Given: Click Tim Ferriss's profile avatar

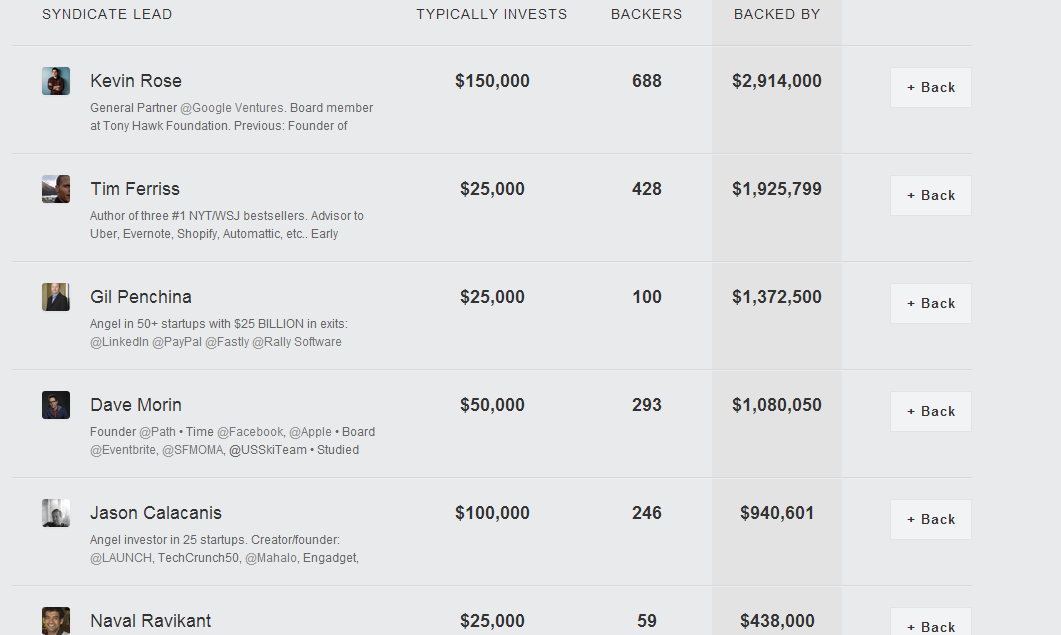Looking at the screenshot, I should pyautogui.click(x=56, y=189).
